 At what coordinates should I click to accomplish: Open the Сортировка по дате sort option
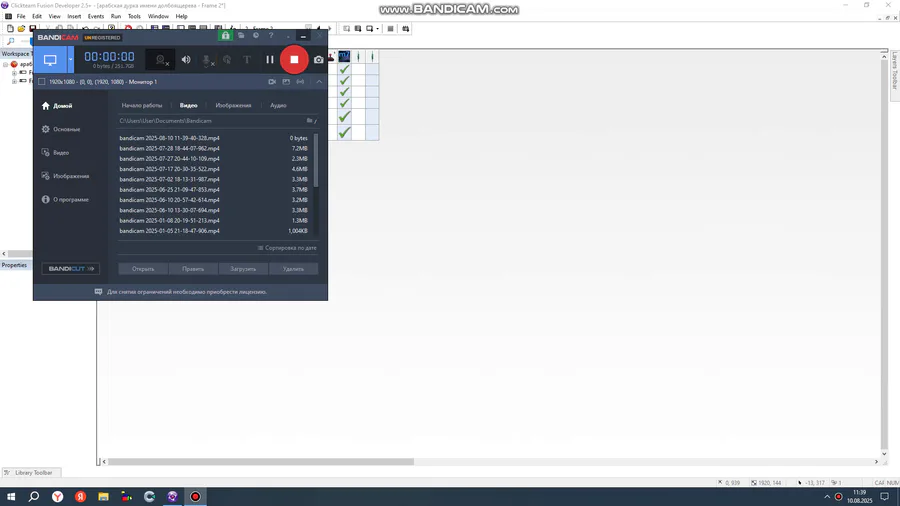tap(287, 248)
